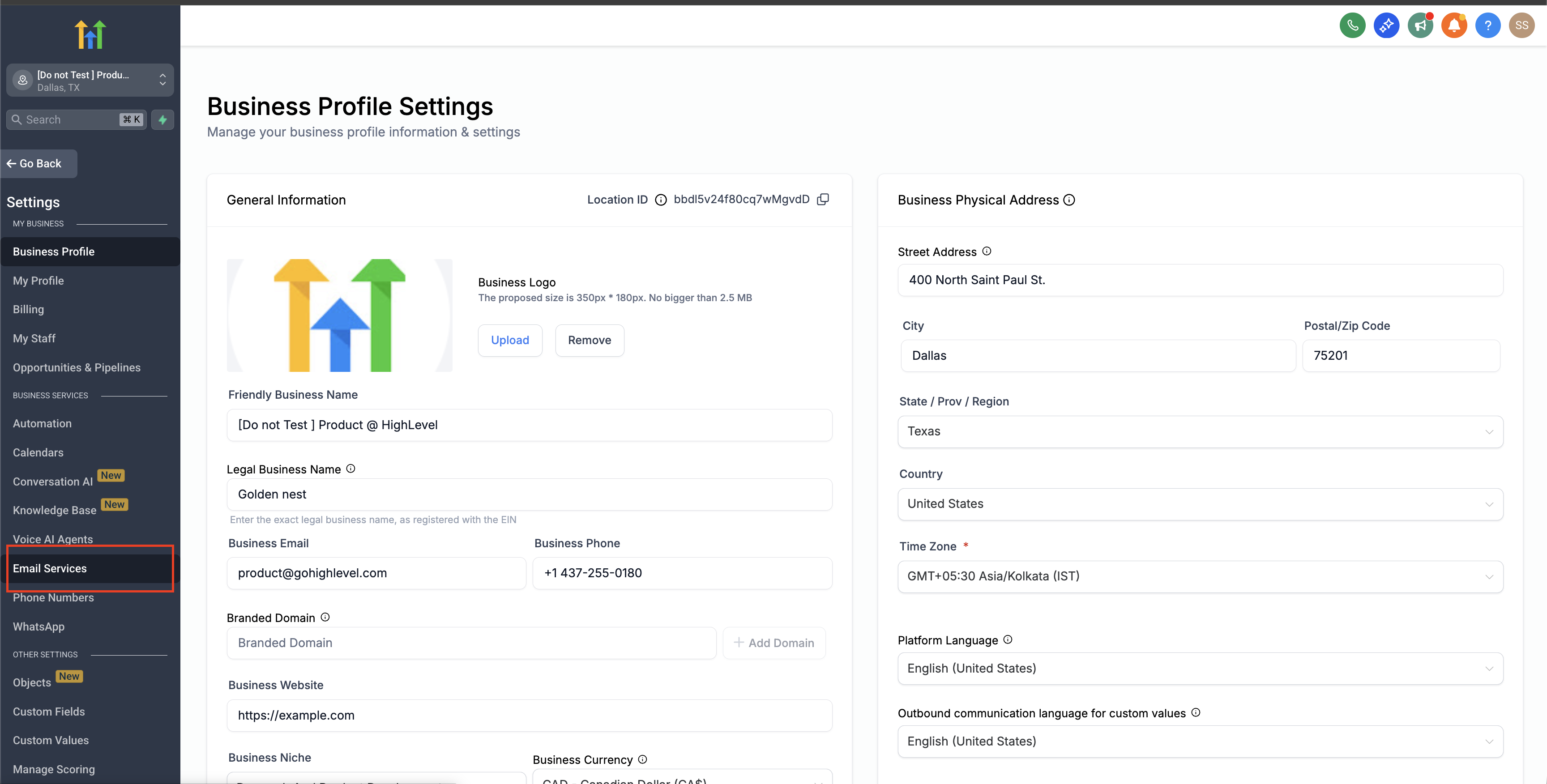Open the blue AI sparkle assistant icon
This screenshot has width=1547, height=784.
click(1386, 25)
